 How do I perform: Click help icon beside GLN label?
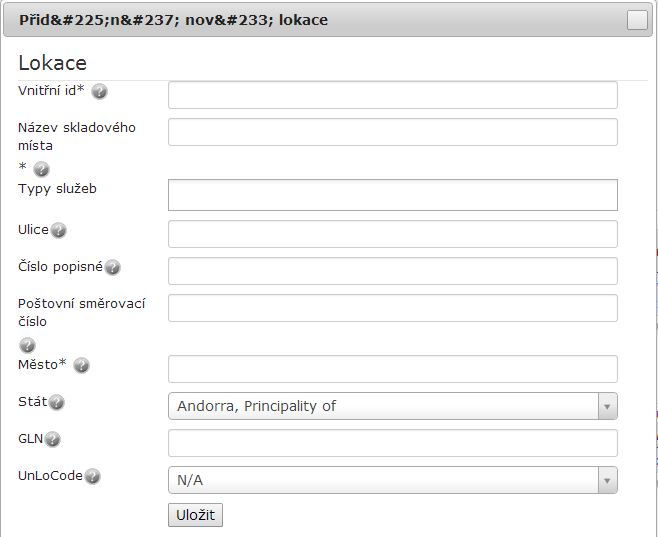(x=52, y=439)
